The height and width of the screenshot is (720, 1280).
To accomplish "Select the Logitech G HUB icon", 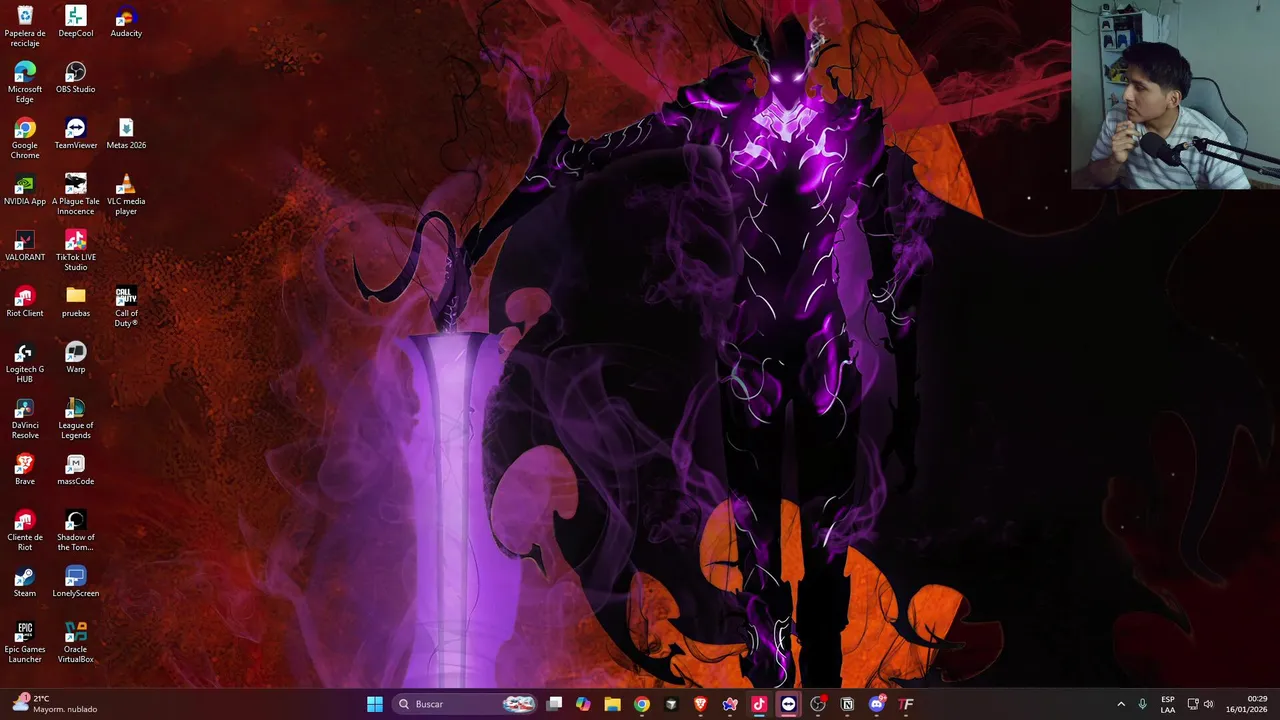I will pyautogui.click(x=25, y=362).
